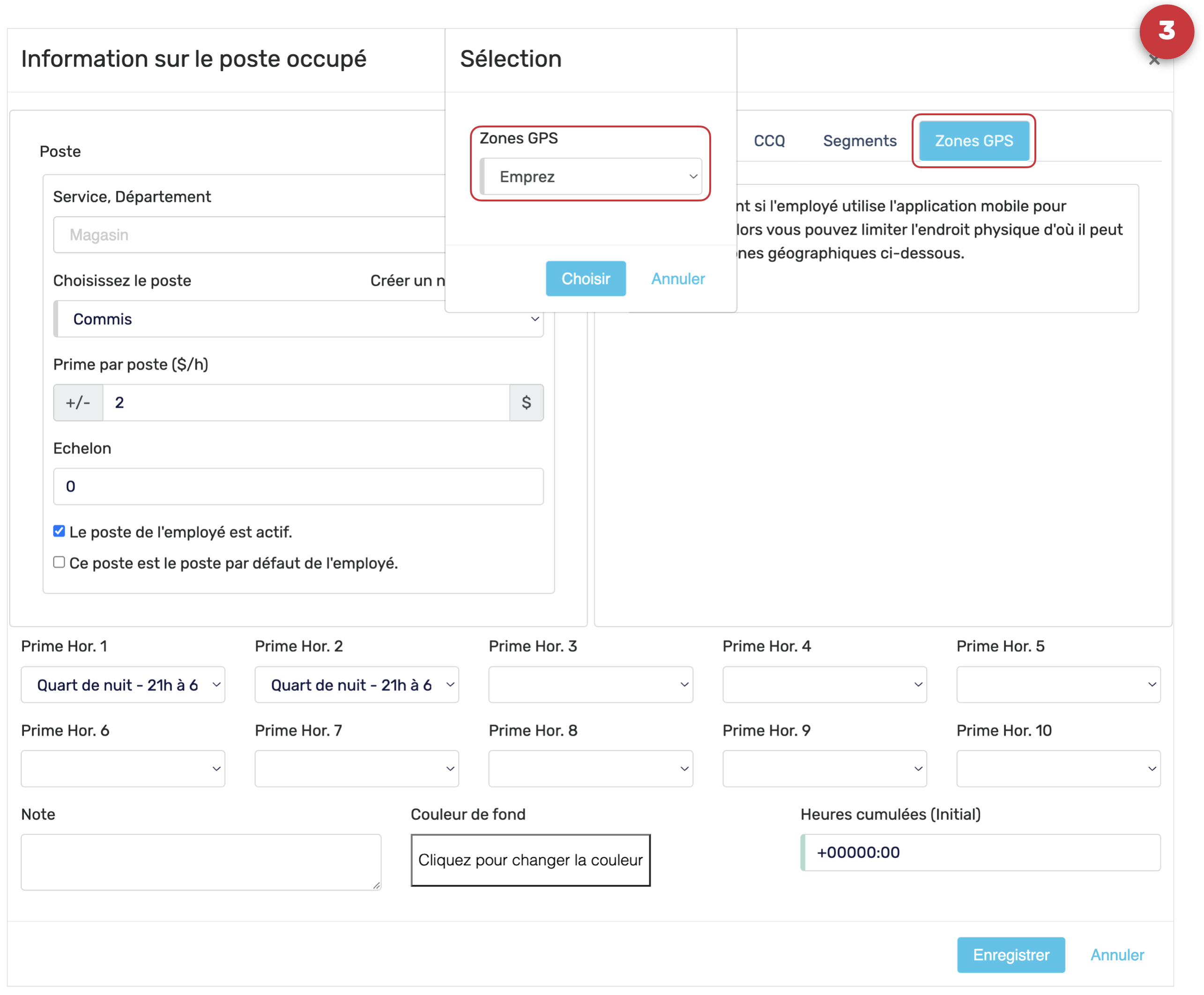This screenshot has width=1204, height=995.
Task: Open the Prime Hor. 1 dropdown
Action: (x=123, y=684)
